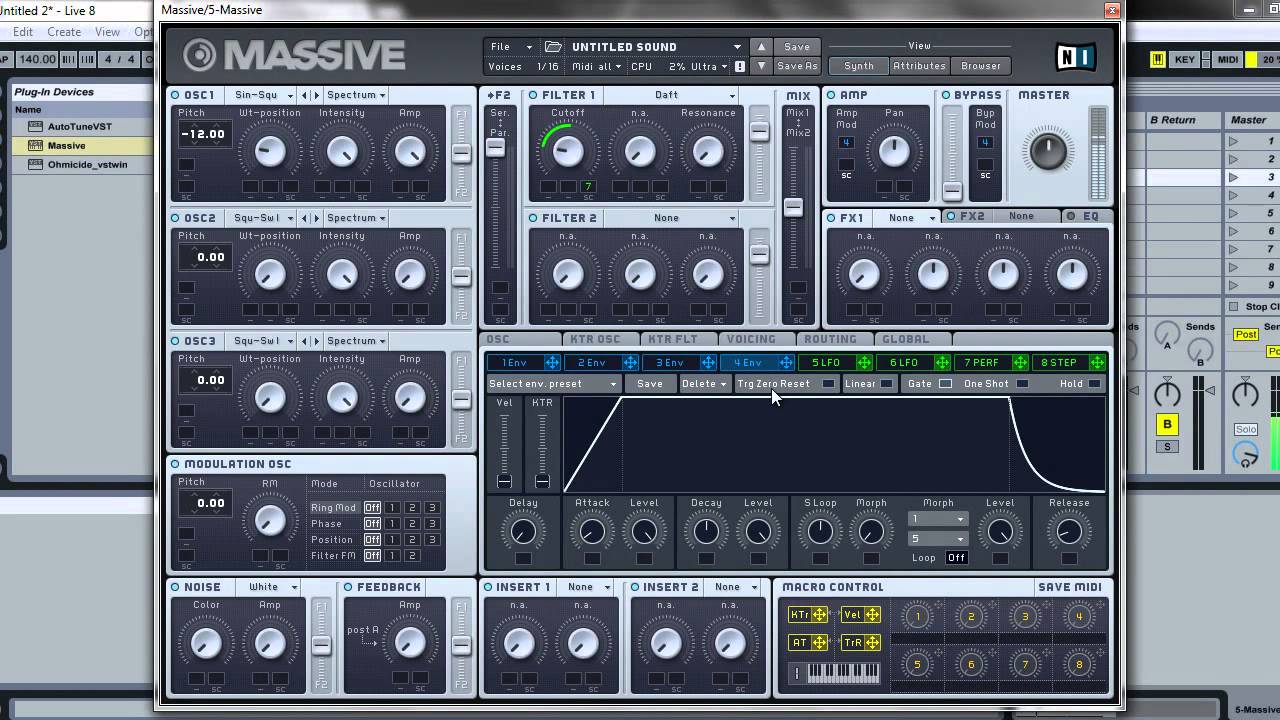Click the 4Env modulation drag handle

point(786,363)
